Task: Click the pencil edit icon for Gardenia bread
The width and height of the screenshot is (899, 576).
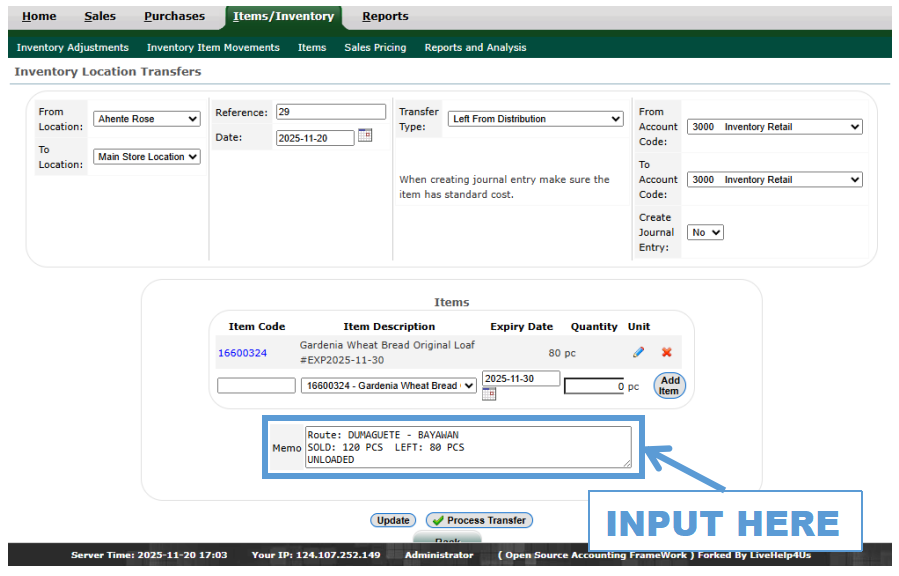Action: click(x=639, y=352)
